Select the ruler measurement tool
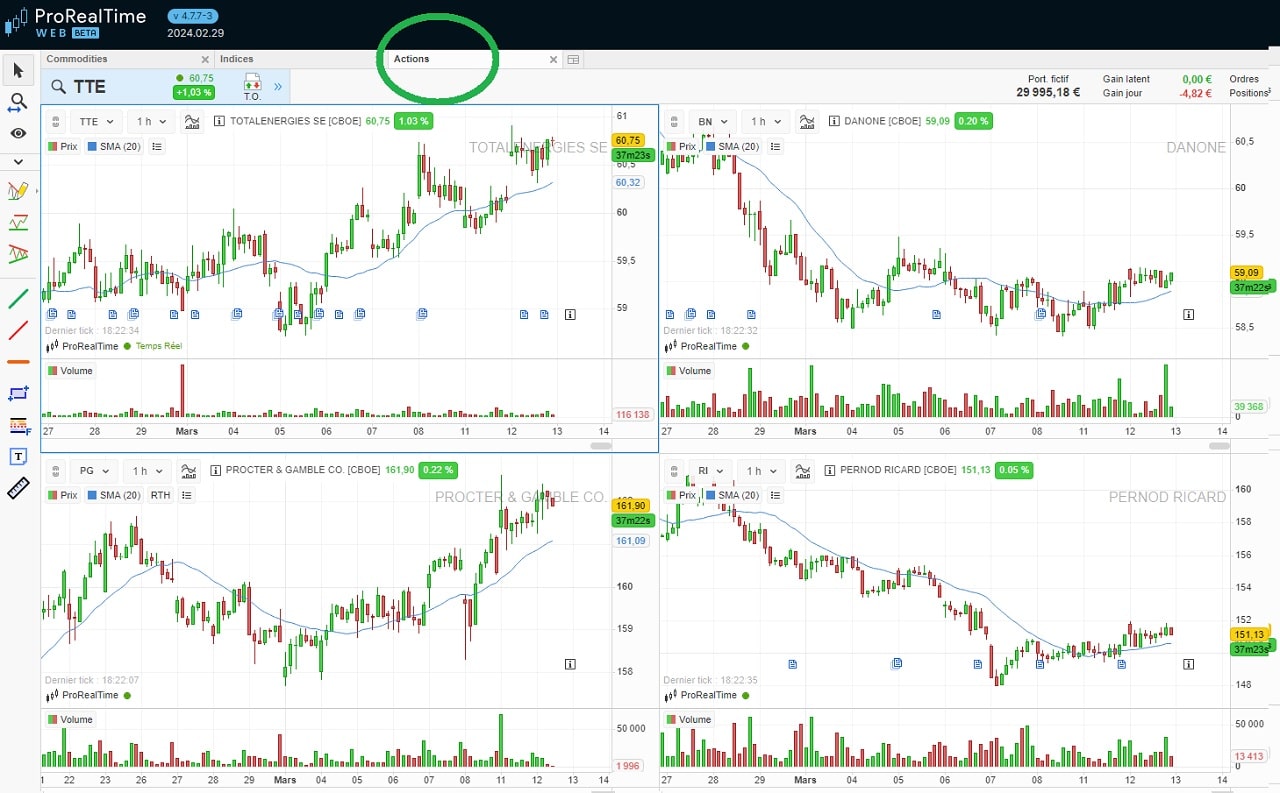 click(18, 488)
